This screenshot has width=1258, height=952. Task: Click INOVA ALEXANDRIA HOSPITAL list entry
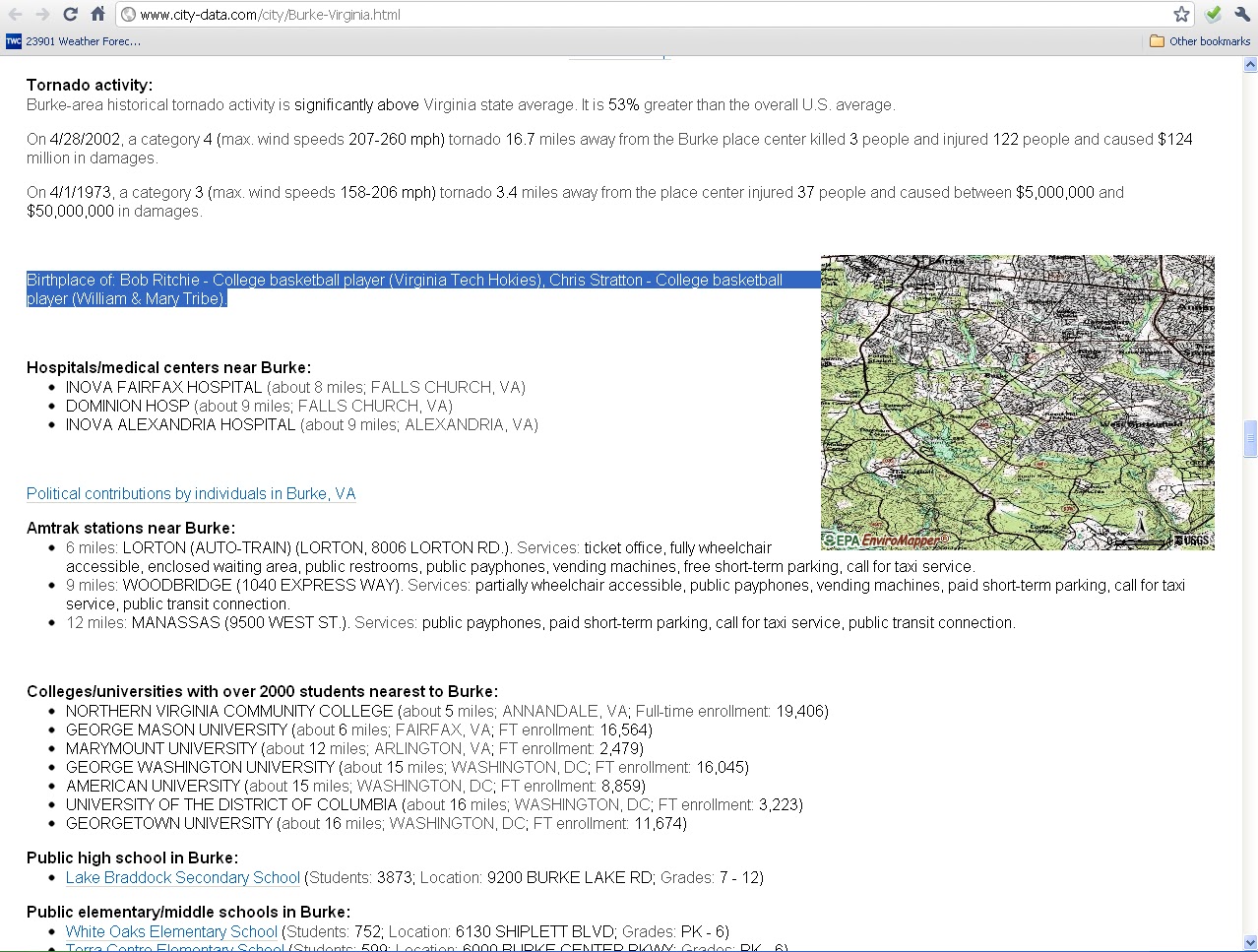(x=302, y=424)
